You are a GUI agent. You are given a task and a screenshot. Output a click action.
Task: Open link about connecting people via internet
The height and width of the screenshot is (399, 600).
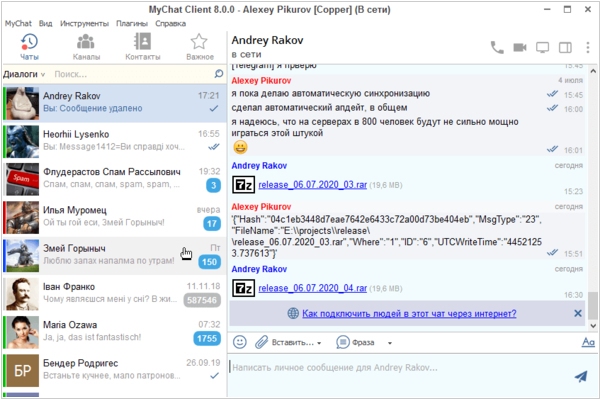point(409,314)
